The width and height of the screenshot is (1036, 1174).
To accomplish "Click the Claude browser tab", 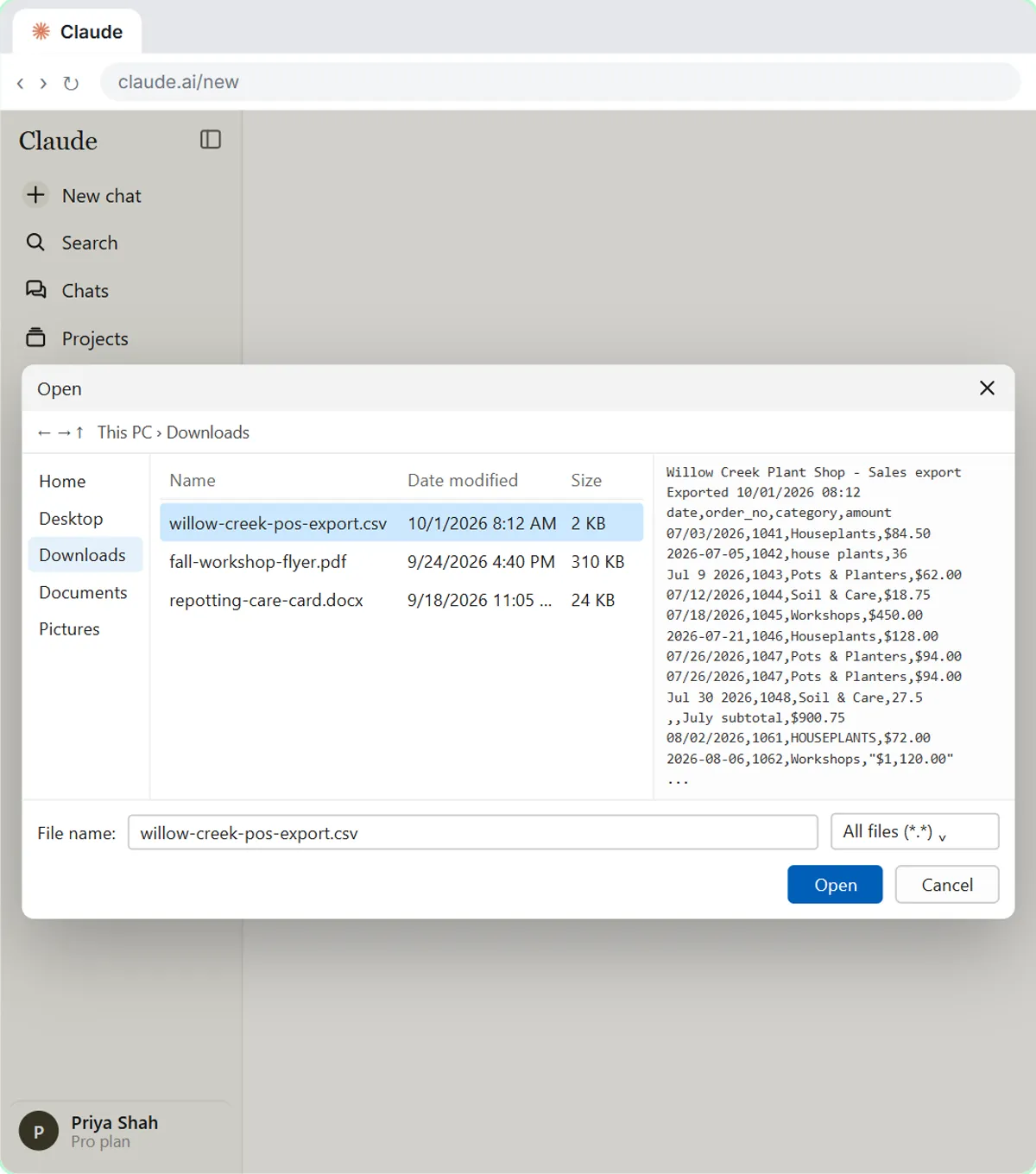I will point(78,32).
